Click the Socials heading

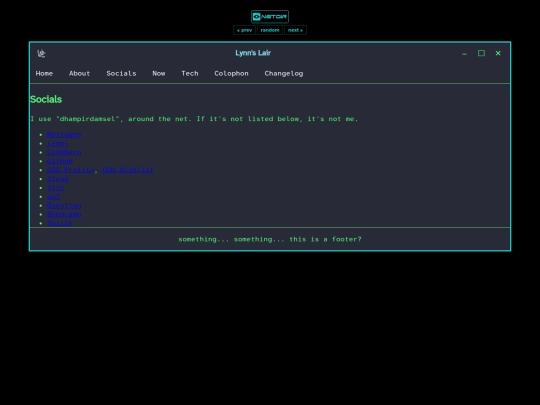(46, 100)
